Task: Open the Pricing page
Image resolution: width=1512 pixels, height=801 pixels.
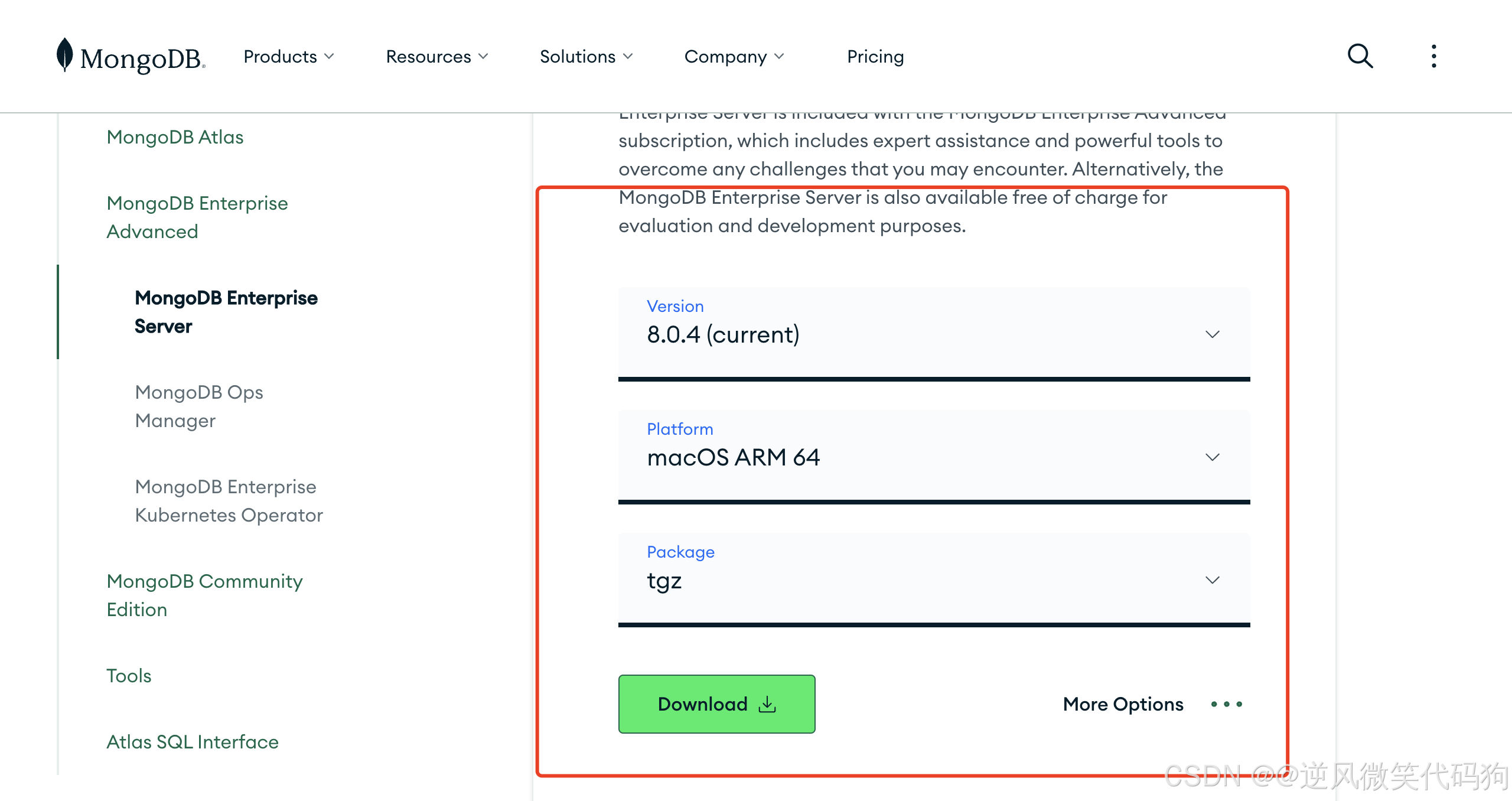Action: click(875, 56)
